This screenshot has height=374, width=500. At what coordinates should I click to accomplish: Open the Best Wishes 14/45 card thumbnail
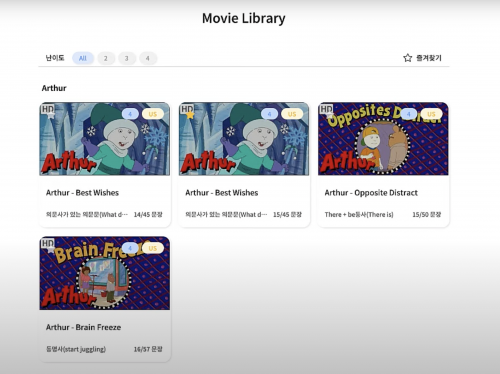[x=105, y=139]
